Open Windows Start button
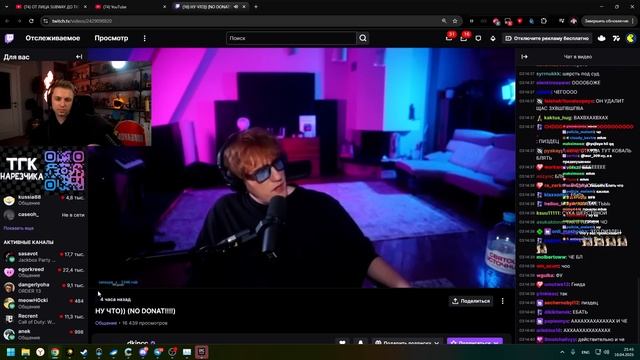 [x=11, y=352]
